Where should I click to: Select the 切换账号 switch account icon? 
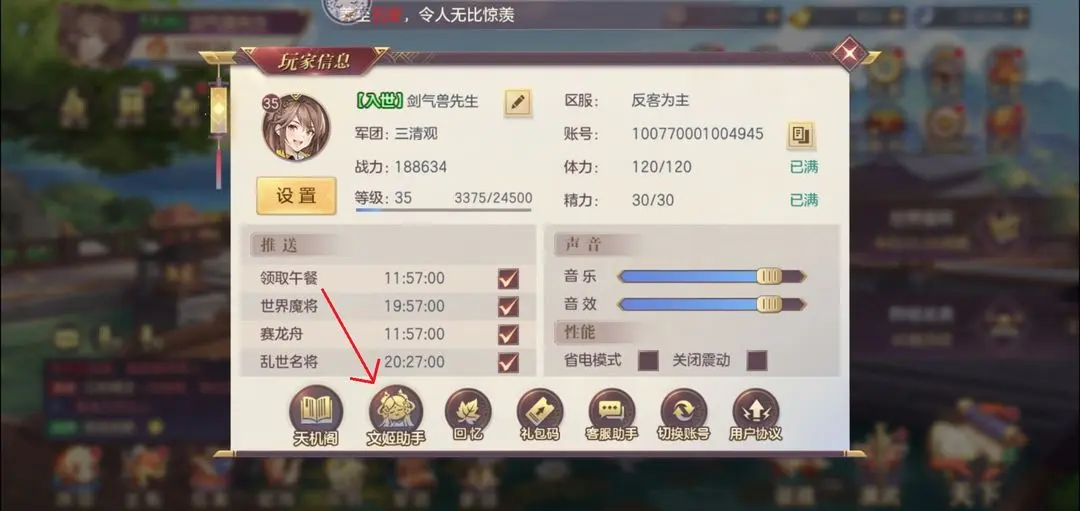[683, 413]
